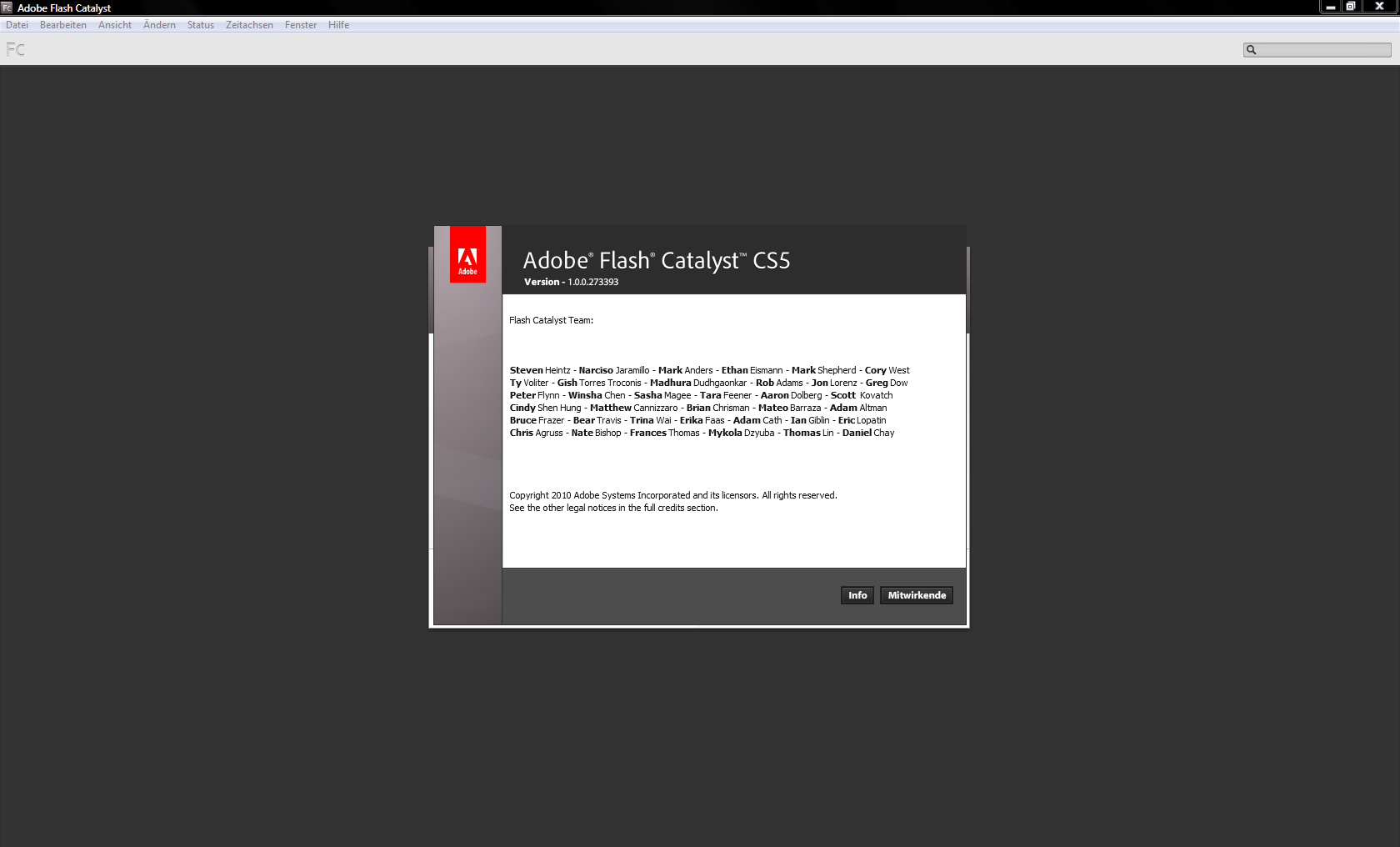Screen dimensions: 1400x847
Task: Restore the Adobe Flash Catalyst window
Action: [1351, 7]
